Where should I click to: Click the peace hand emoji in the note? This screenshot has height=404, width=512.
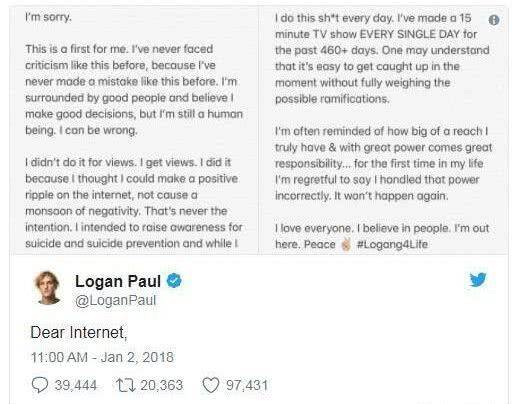346,244
